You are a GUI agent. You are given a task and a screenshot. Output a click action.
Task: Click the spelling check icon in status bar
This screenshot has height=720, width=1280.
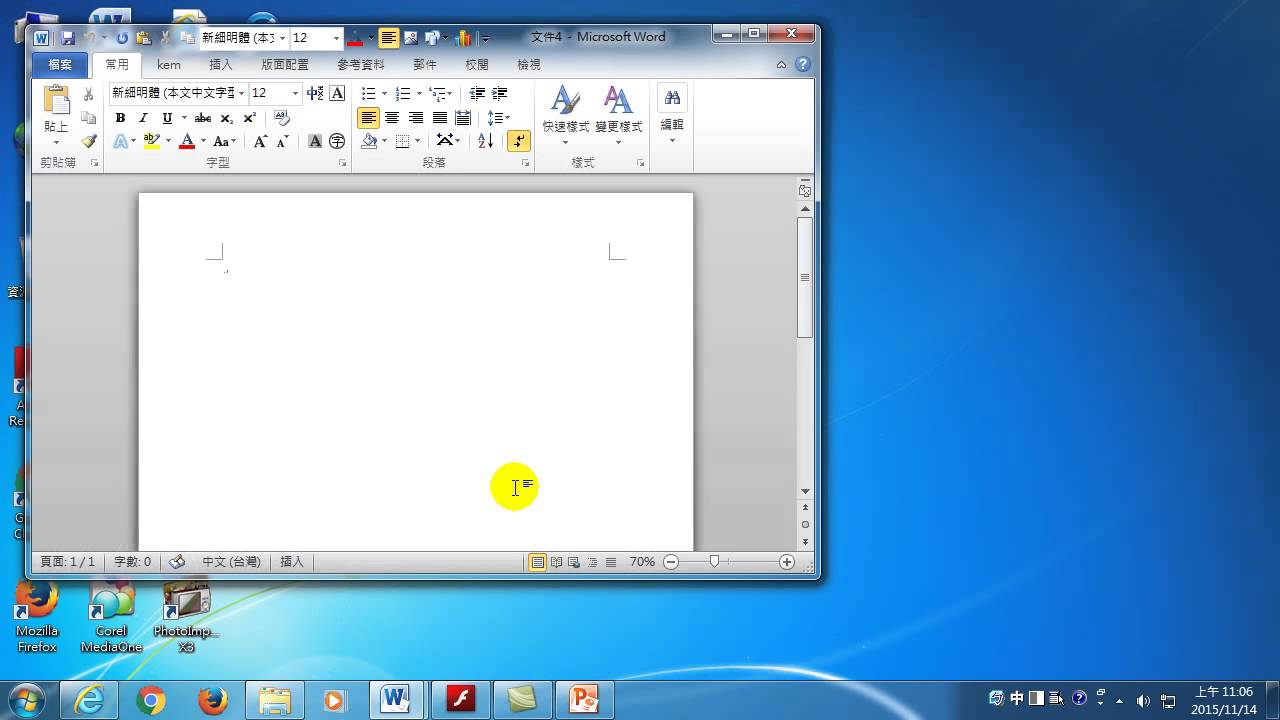[177, 562]
